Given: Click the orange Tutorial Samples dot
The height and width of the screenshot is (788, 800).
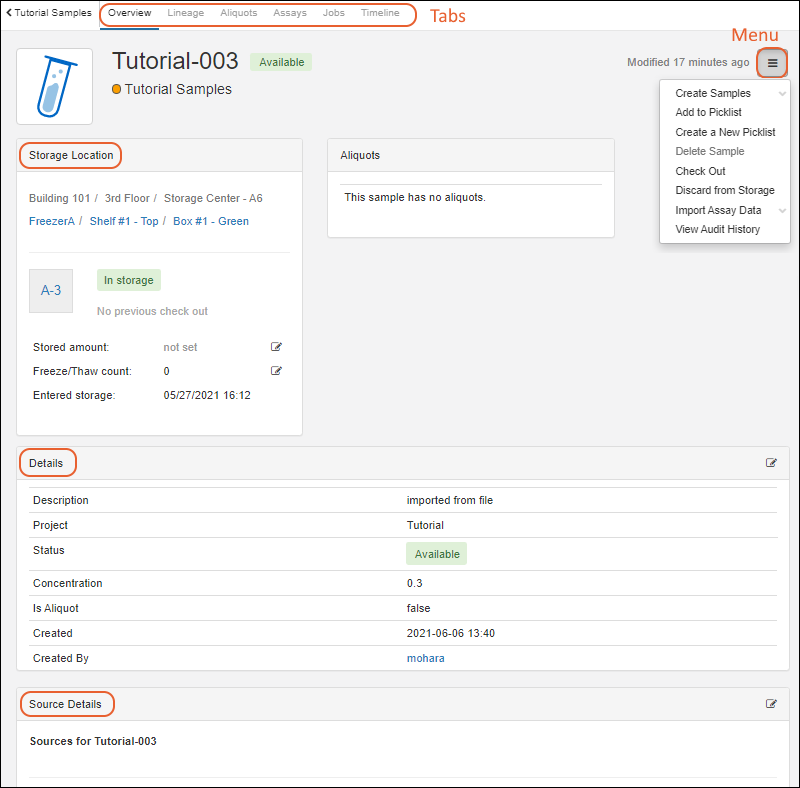Looking at the screenshot, I should [x=117, y=89].
